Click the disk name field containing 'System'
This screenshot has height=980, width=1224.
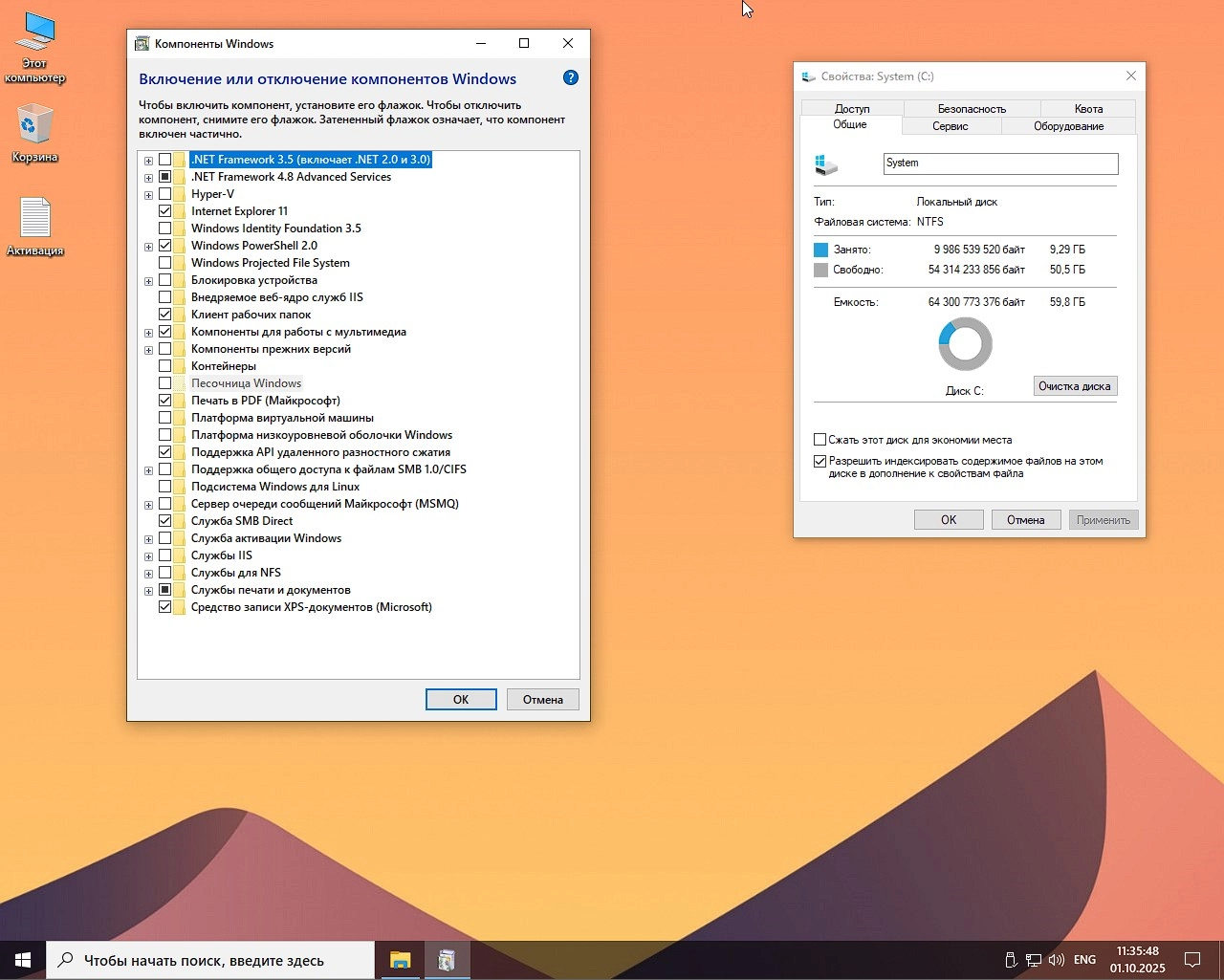999,163
